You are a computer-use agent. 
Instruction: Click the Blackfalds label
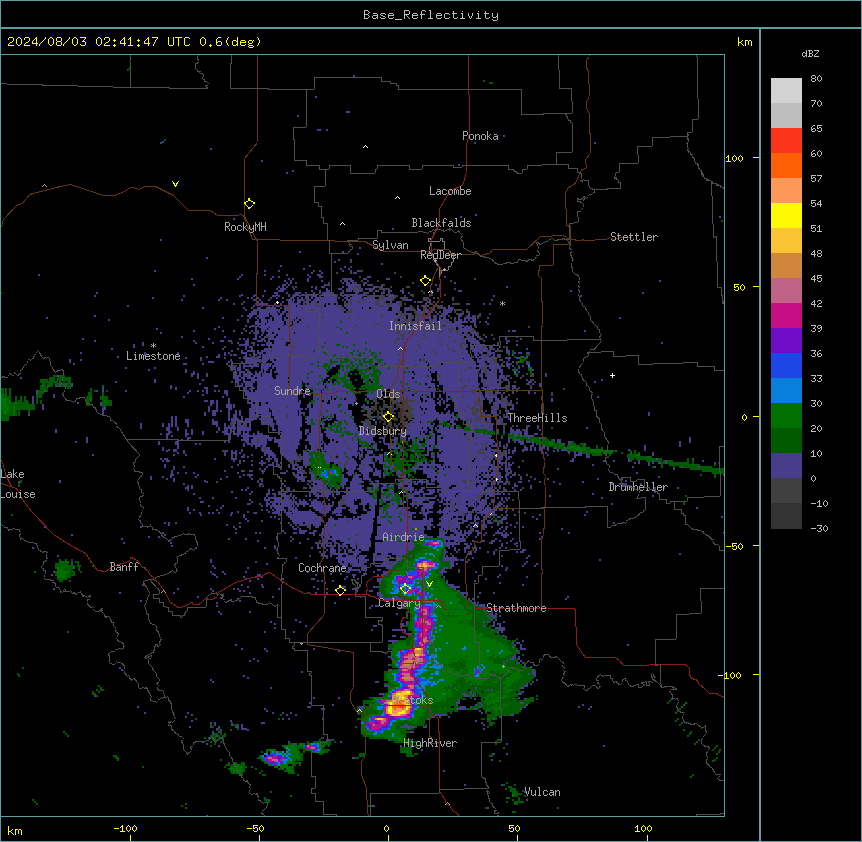tap(441, 223)
